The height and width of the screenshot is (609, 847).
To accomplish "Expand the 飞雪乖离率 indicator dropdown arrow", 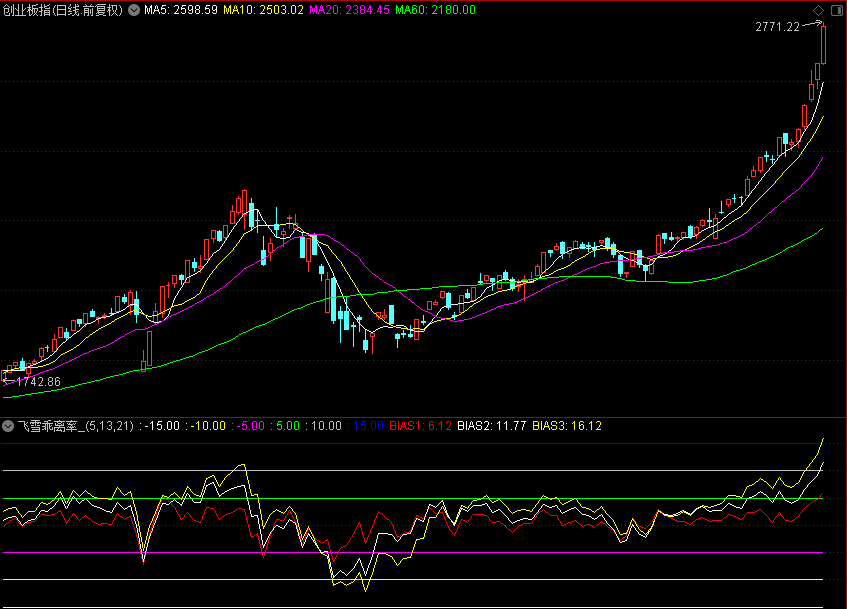I will click(x=8, y=426).
